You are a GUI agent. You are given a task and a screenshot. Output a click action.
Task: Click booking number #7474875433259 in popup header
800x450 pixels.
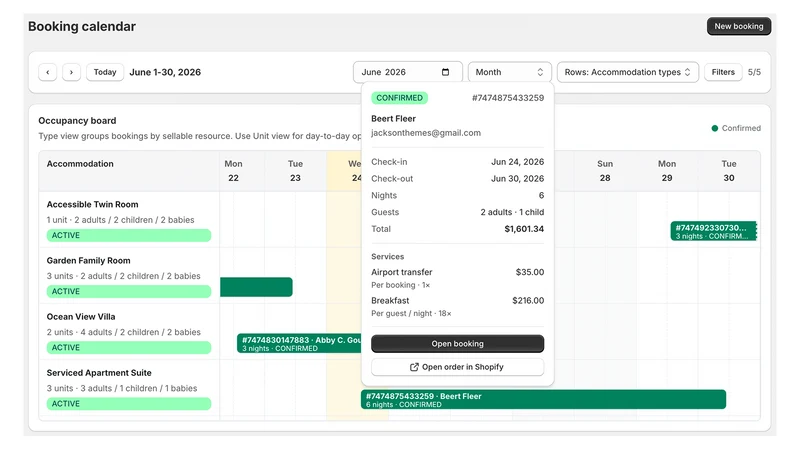coord(508,97)
